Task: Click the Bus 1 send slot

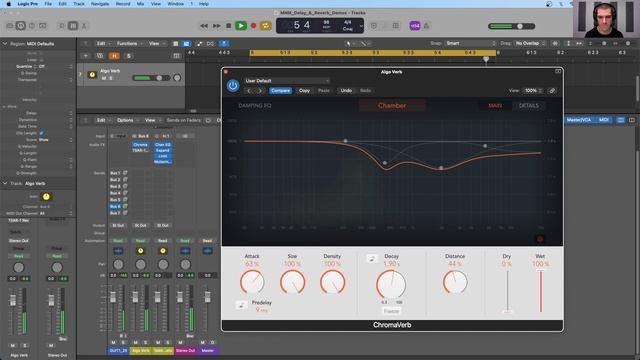Action: click(x=116, y=173)
